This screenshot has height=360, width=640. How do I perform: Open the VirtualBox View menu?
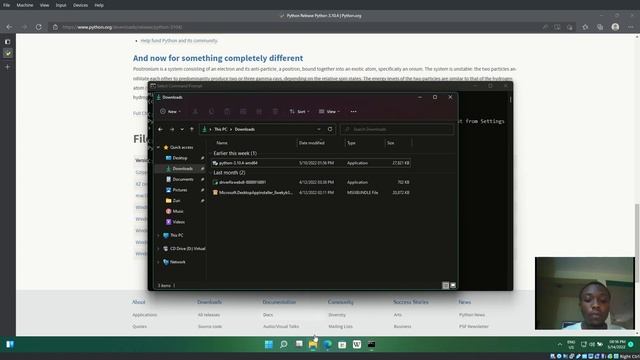click(x=44, y=5)
